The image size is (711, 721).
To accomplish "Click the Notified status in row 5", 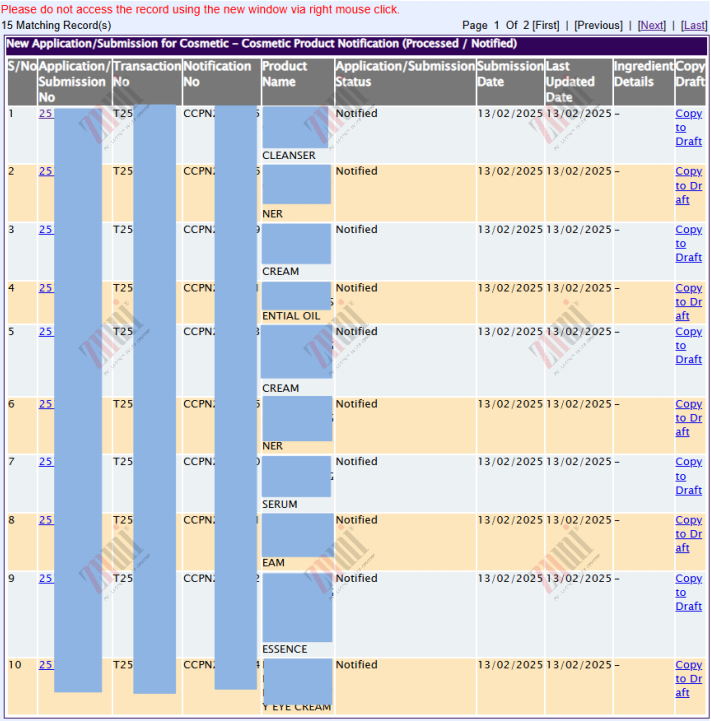I will point(356,332).
